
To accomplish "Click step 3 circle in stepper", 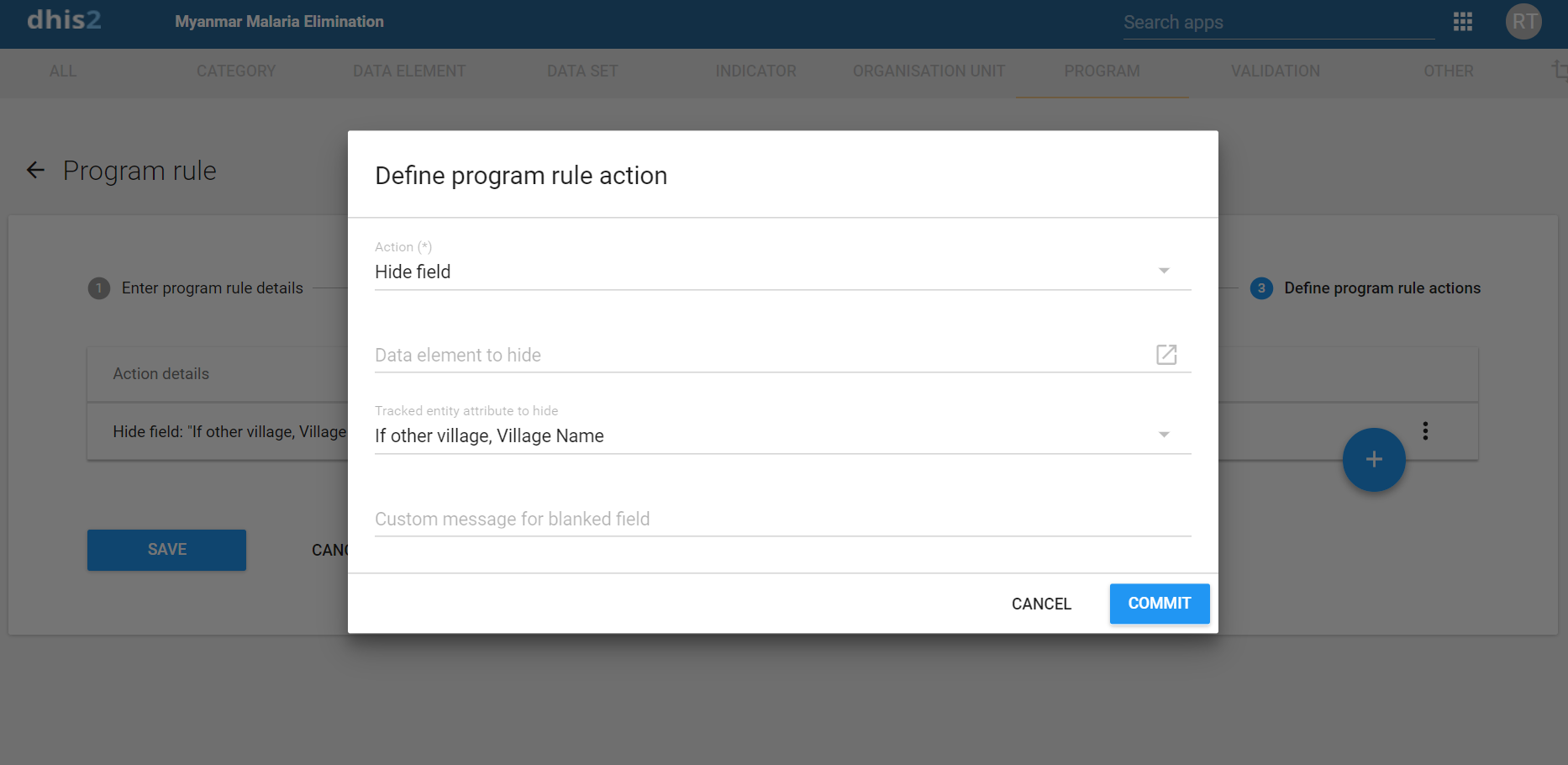I will [1261, 288].
